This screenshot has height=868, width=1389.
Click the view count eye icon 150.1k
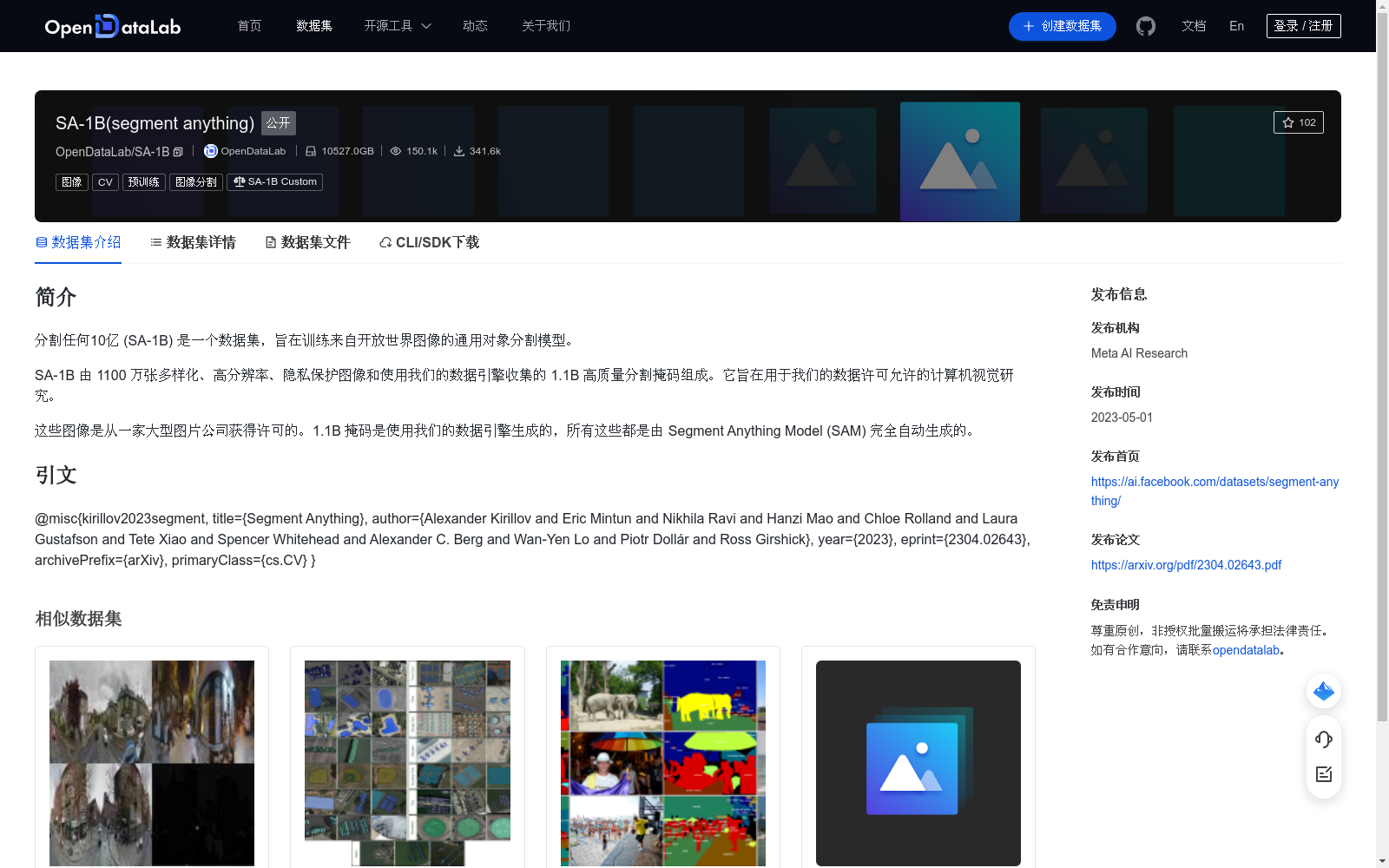[x=395, y=151]
